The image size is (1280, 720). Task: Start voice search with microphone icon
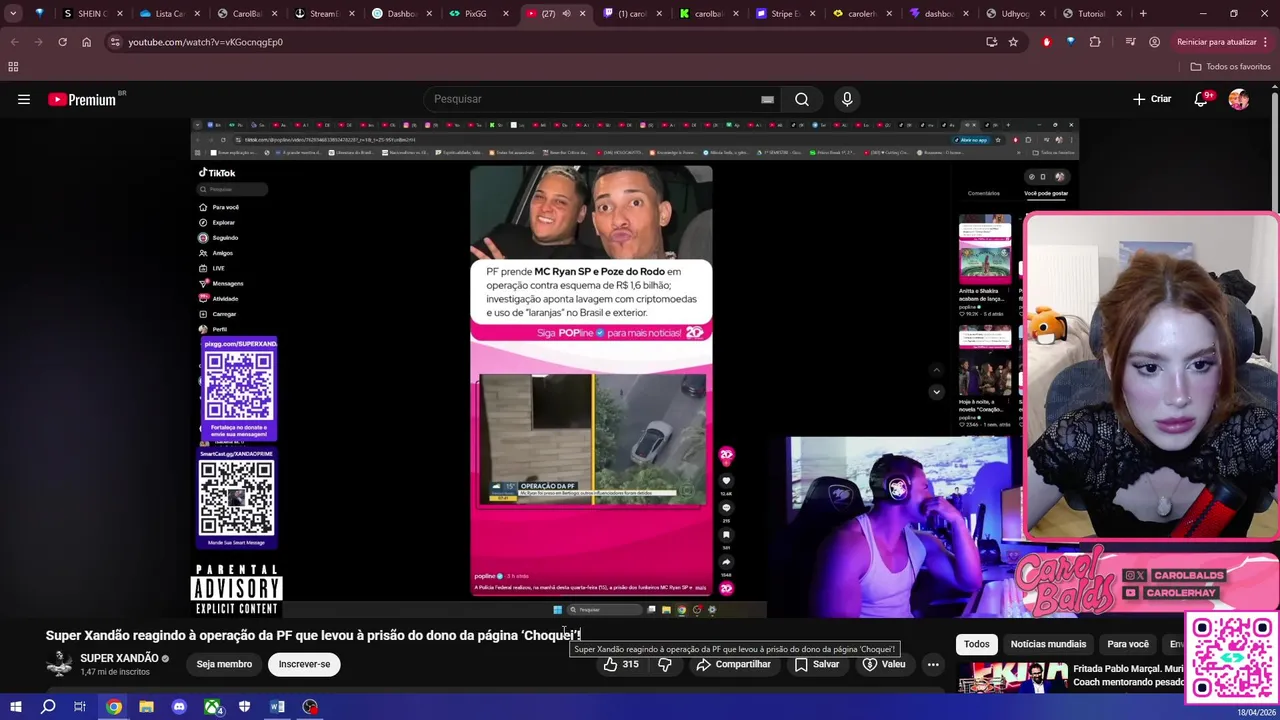coord(847,99)
